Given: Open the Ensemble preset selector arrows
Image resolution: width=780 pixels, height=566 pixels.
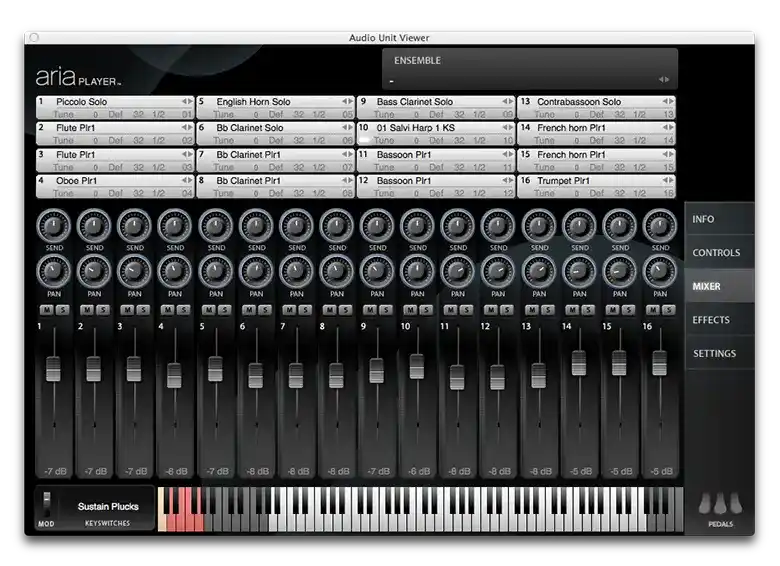Looking at the screenshot, I should pyautogui.click(x=664, y=80).
